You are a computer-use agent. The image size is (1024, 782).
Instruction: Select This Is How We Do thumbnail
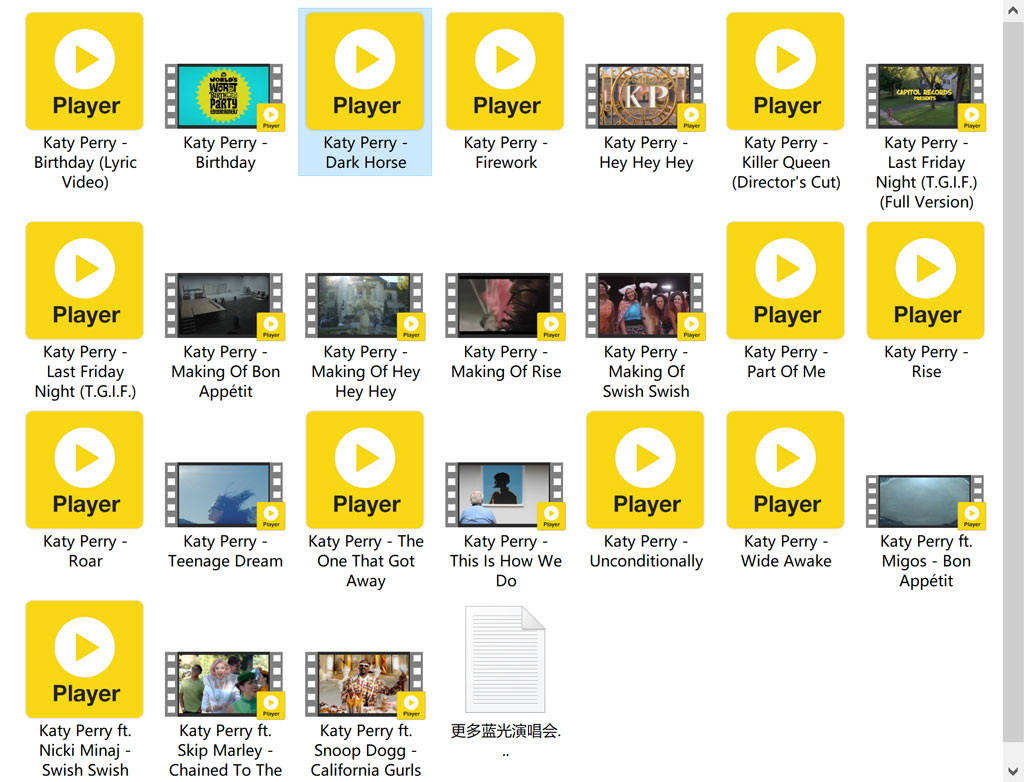coord(504,494)
